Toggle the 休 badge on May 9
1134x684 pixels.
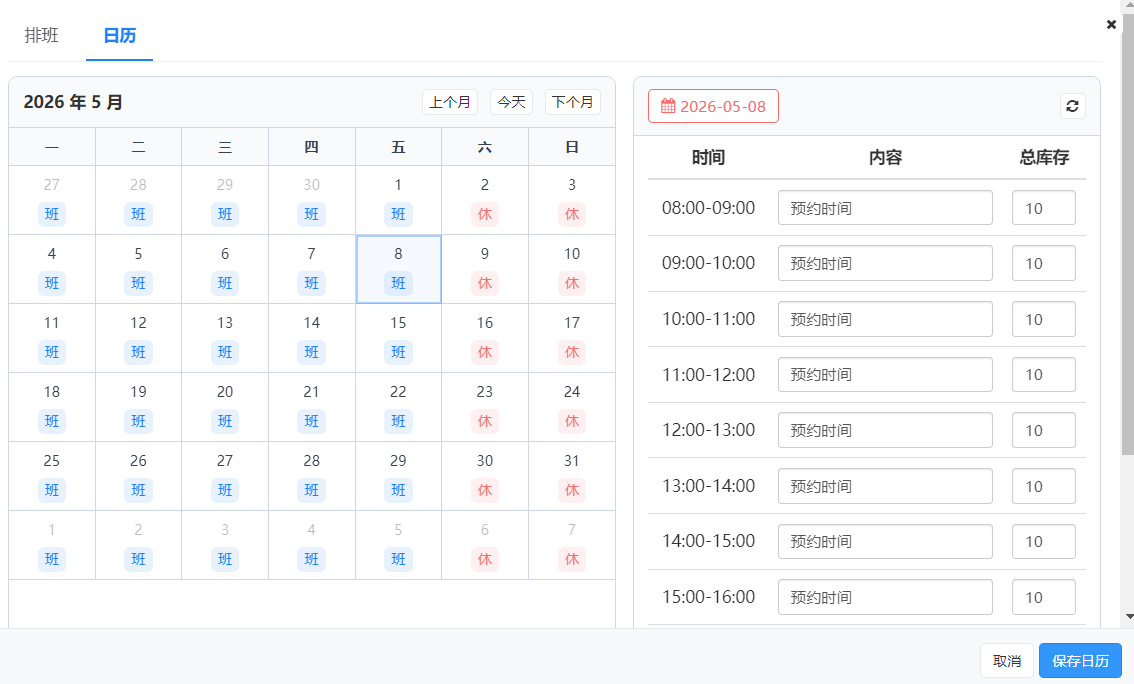(x=485, y=283)
